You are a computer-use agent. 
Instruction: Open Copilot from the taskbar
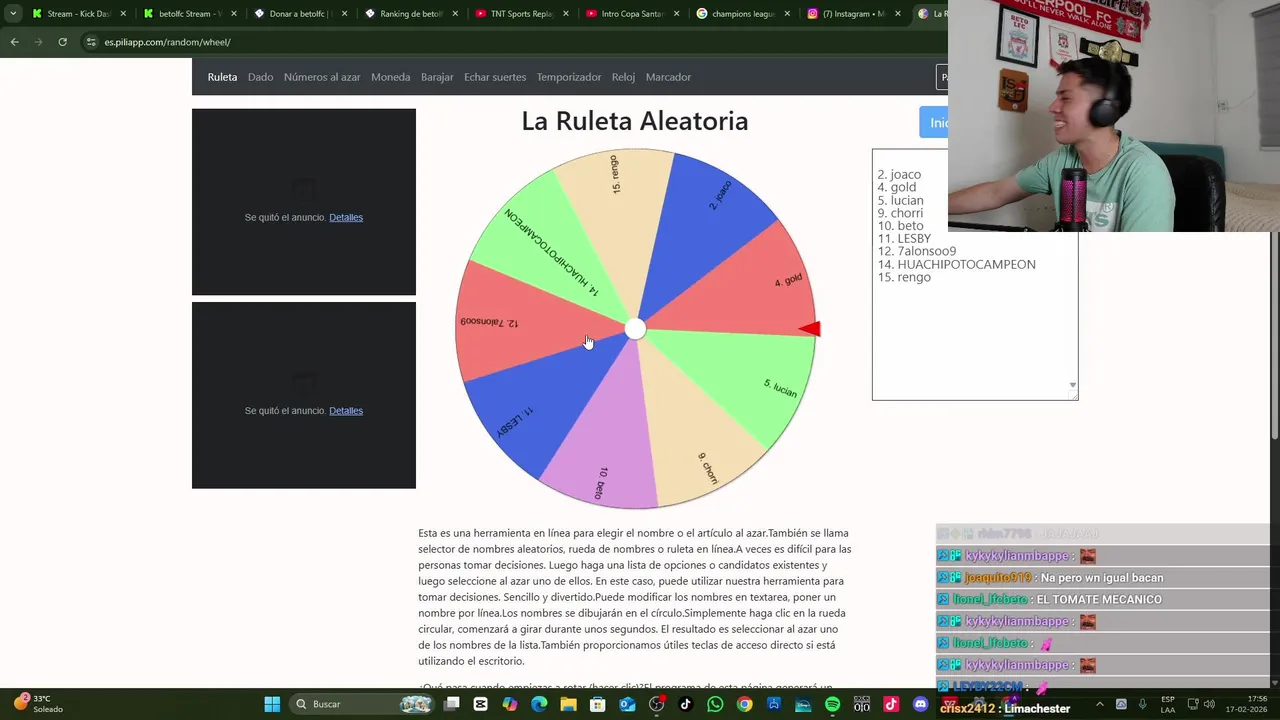click(510, 704)
